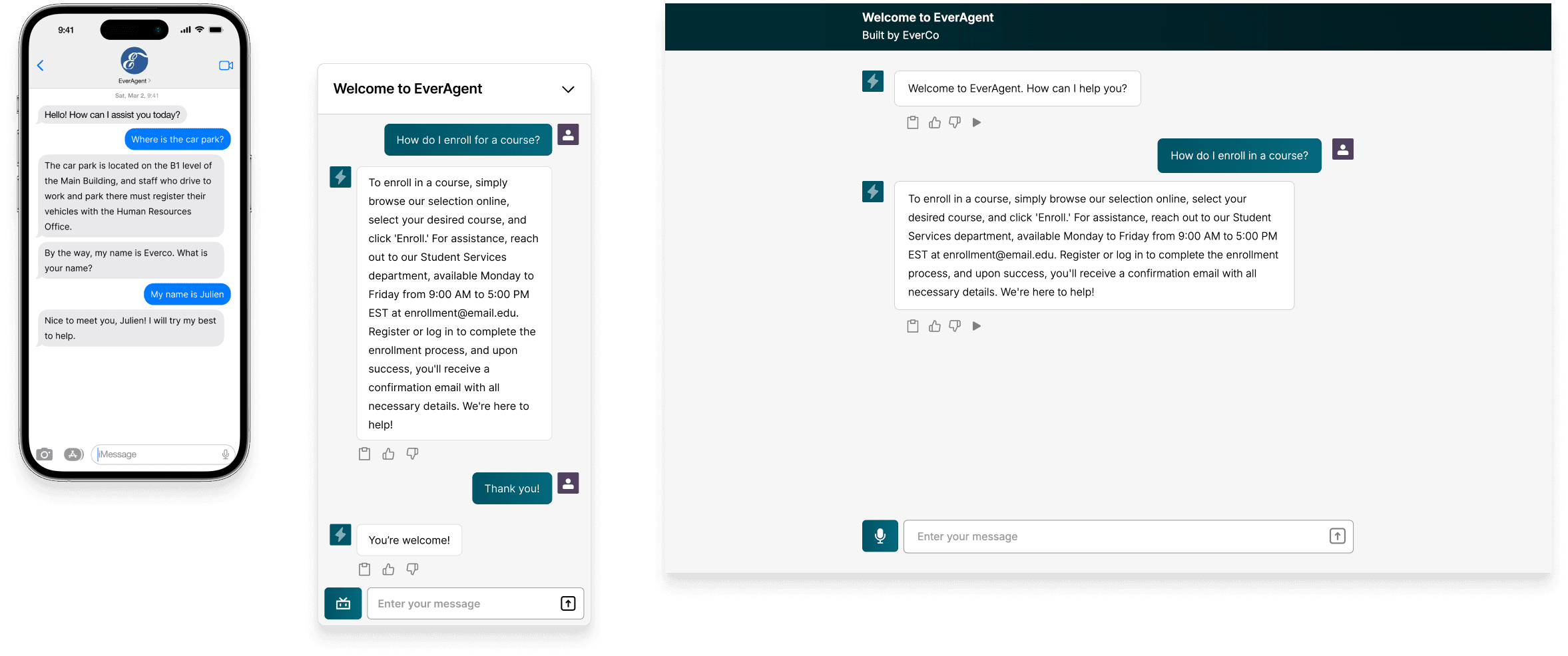Focus the iMessage text field
This screenshot has width=1568, height=656.
tap(163, 454)
